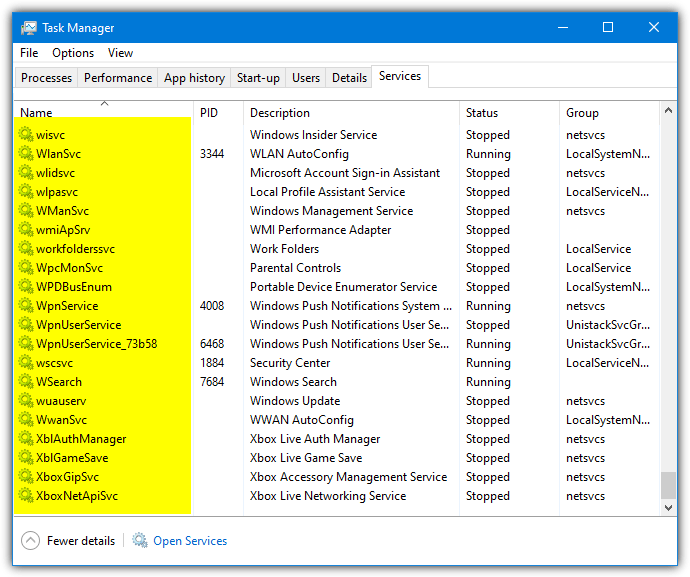Sort by the Description column header
The width and height of the screenshot is (690, 577).
click(351, 113)
